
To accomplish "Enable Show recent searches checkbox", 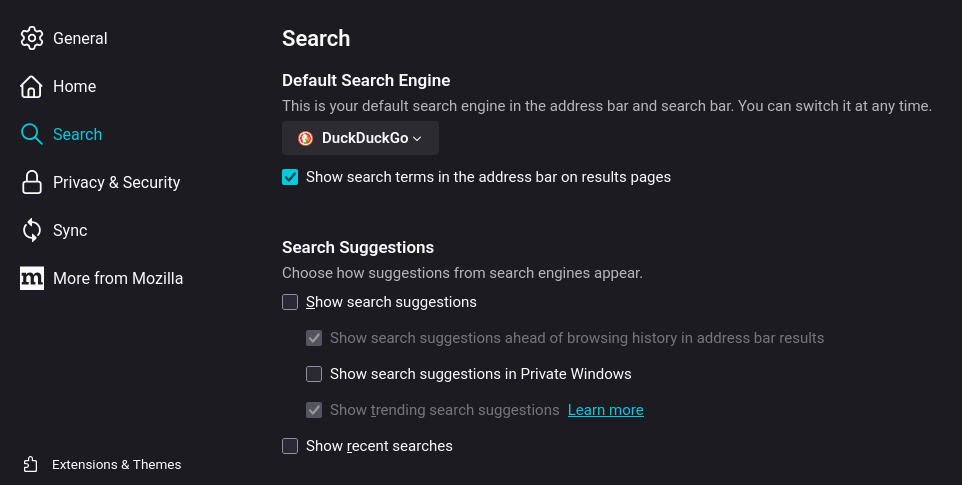I will [290, 446].
